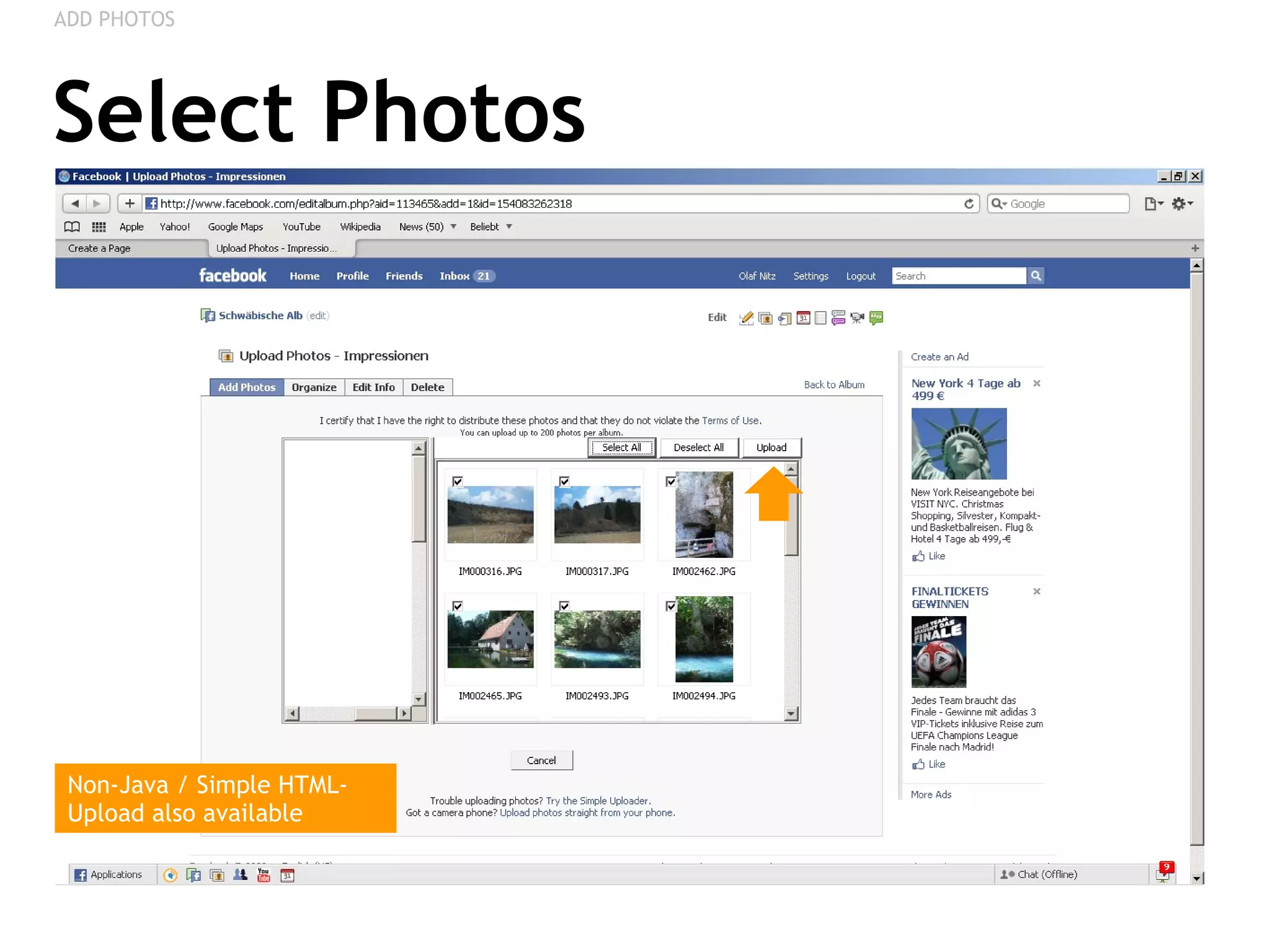Click the Facebook search magnifier button
This screenshot has width=1270, height=952.
(x=1036, y=276)
